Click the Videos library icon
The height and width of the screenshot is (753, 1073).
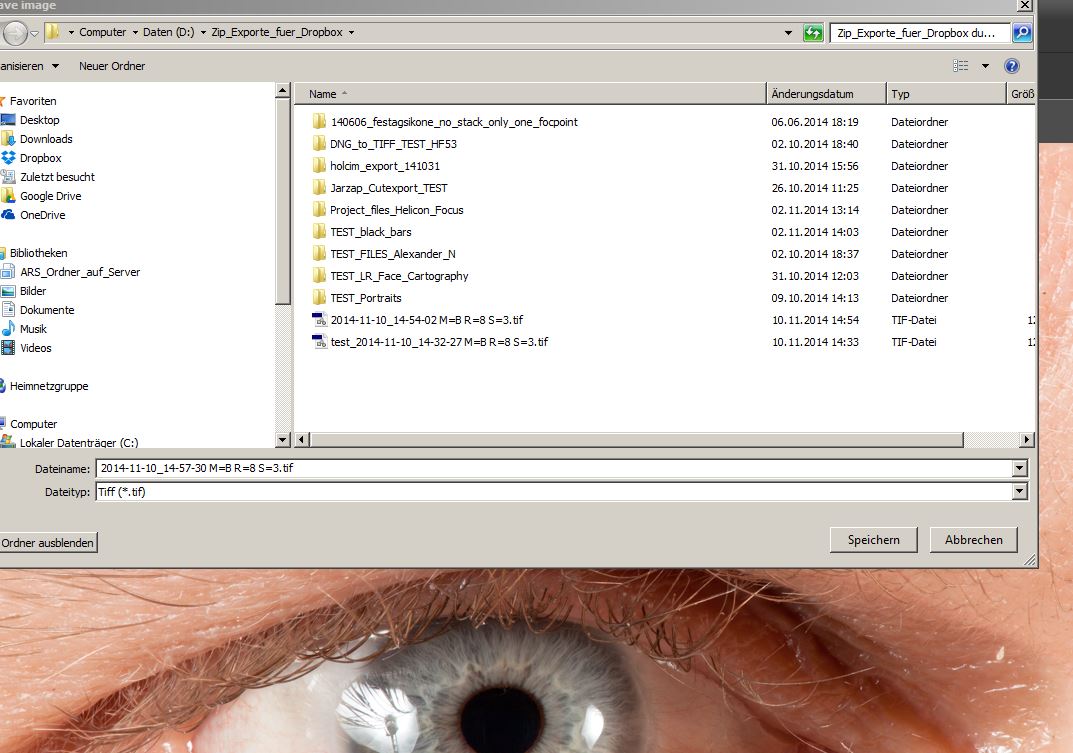[x=8, y=348]
